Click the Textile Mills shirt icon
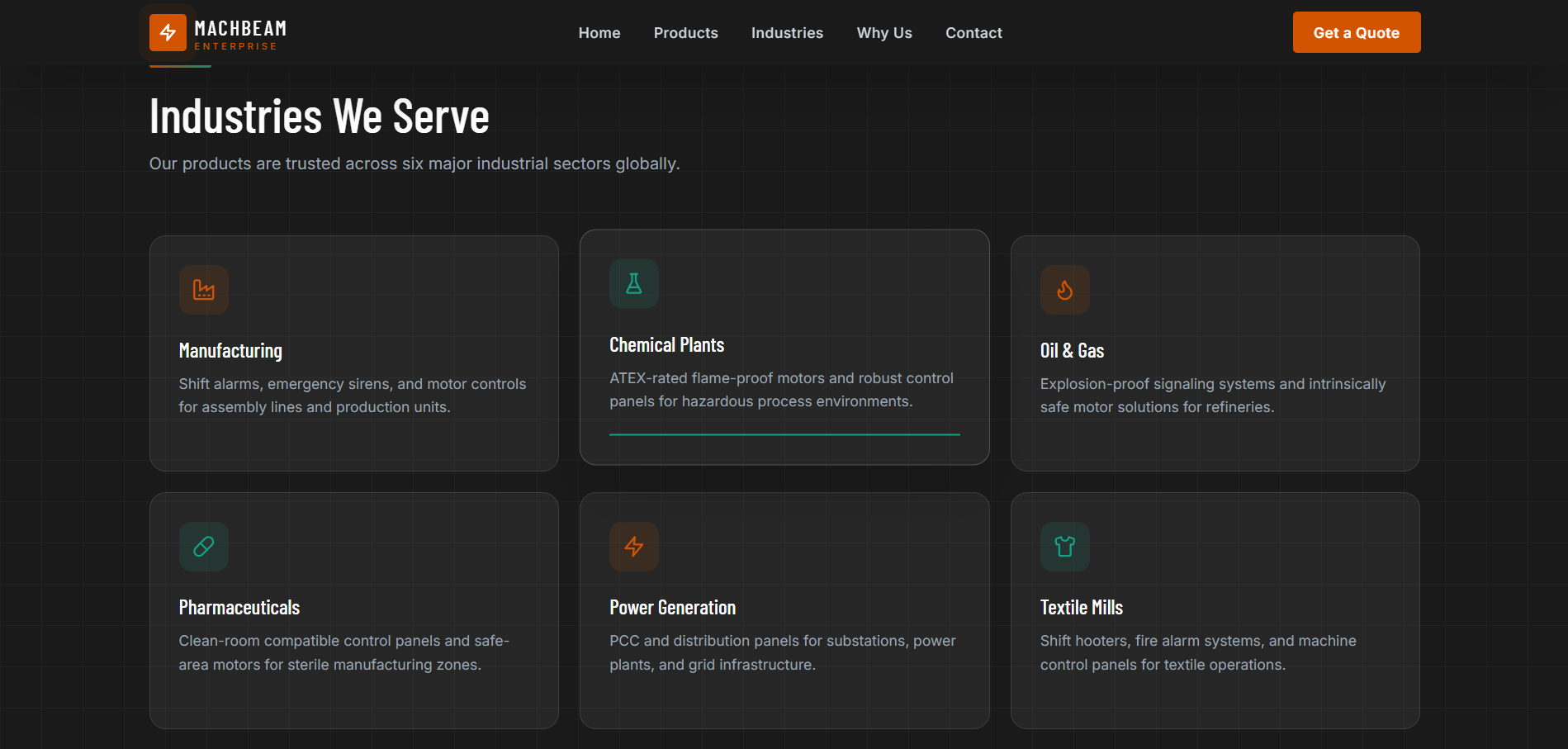Screen dimensions: 1568x749 coord(1065,547)
